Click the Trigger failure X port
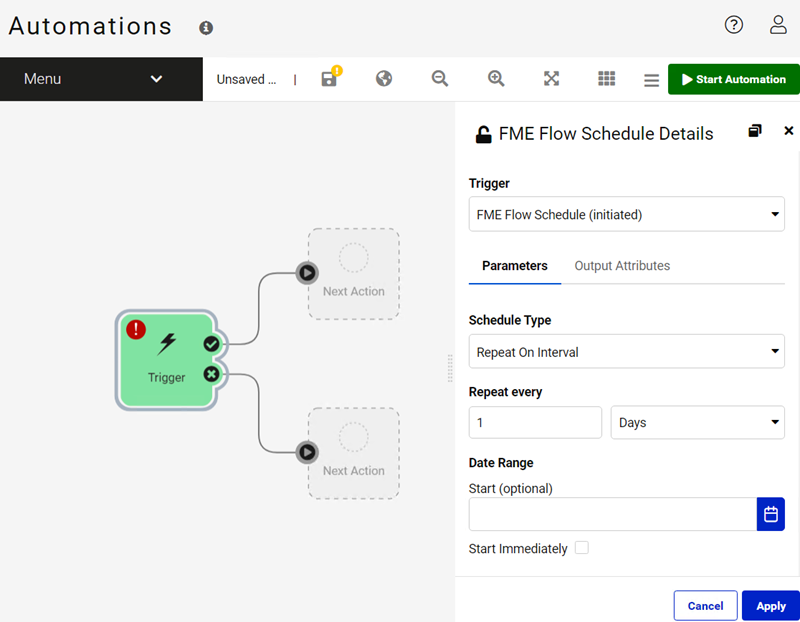Screen dimensions: 800x622 pyautogui.click(x=211, y=375)
